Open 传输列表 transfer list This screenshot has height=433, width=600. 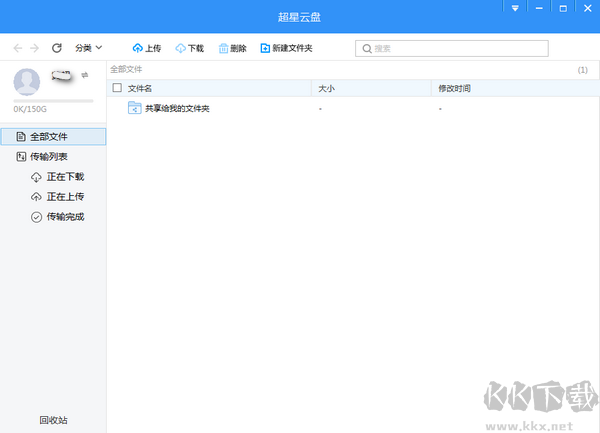[x=45, y=157]
